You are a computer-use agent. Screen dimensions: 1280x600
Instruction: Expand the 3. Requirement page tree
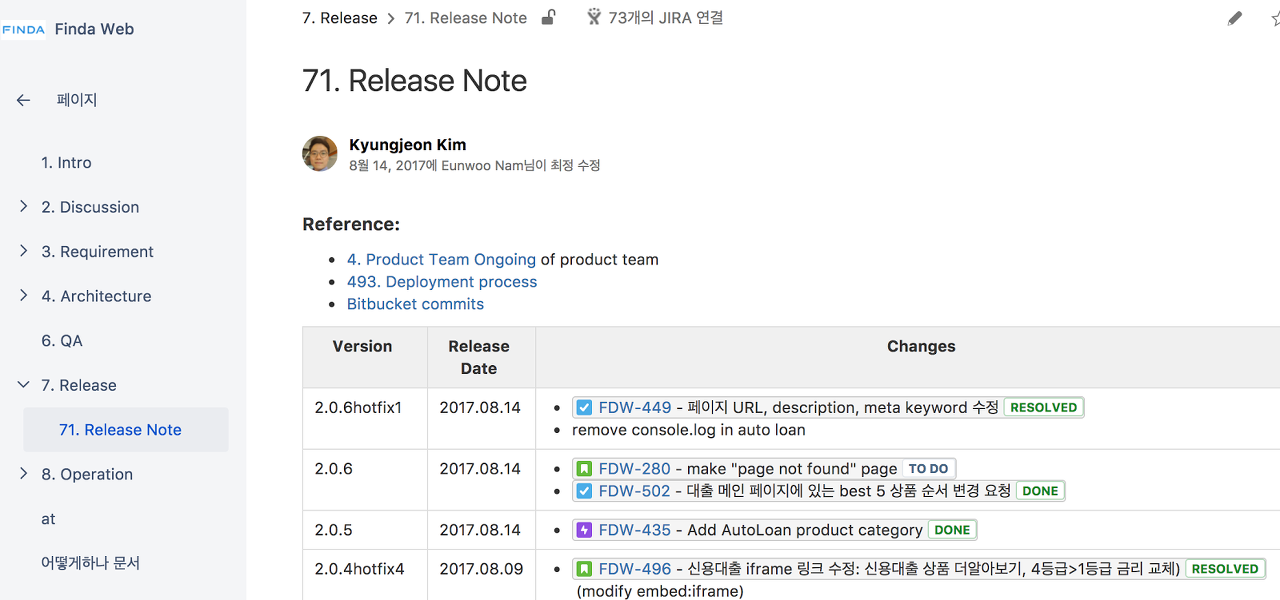(23, 251)
